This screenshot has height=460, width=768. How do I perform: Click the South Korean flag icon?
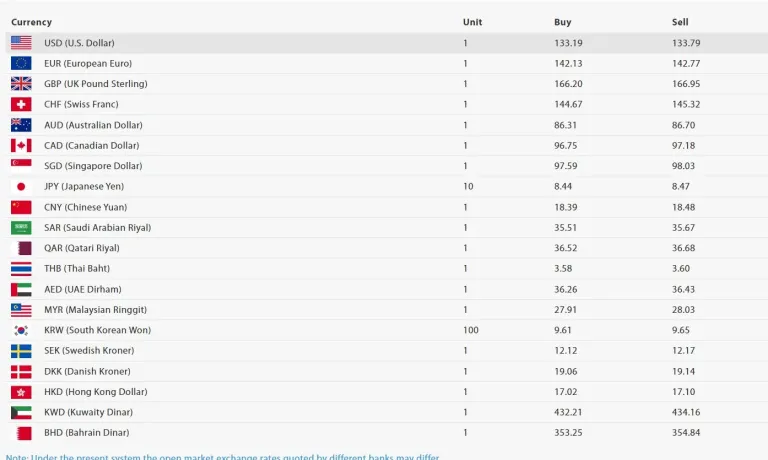pos(21,330)
